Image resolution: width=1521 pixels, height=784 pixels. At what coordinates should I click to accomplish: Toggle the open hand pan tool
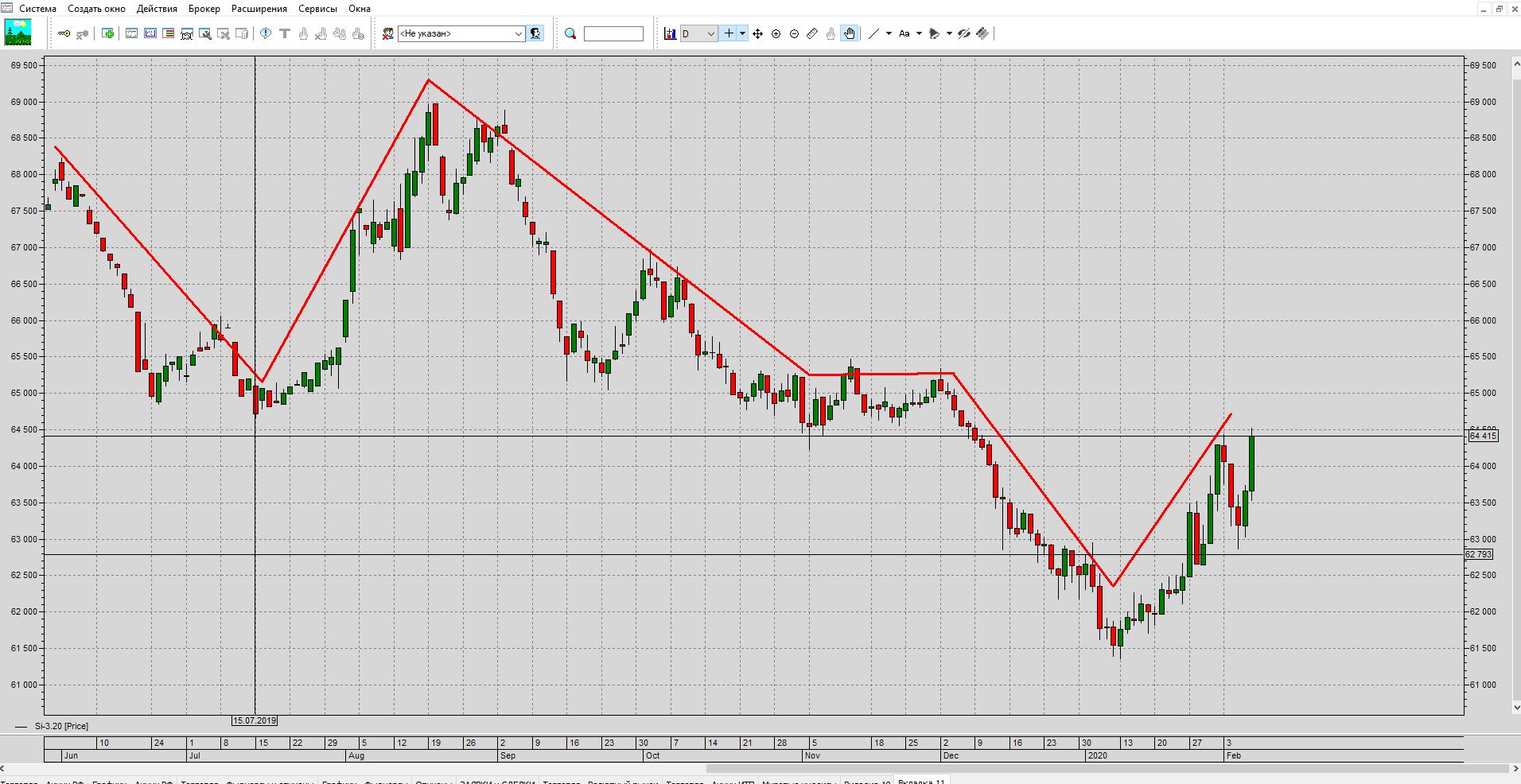point(850,33)
